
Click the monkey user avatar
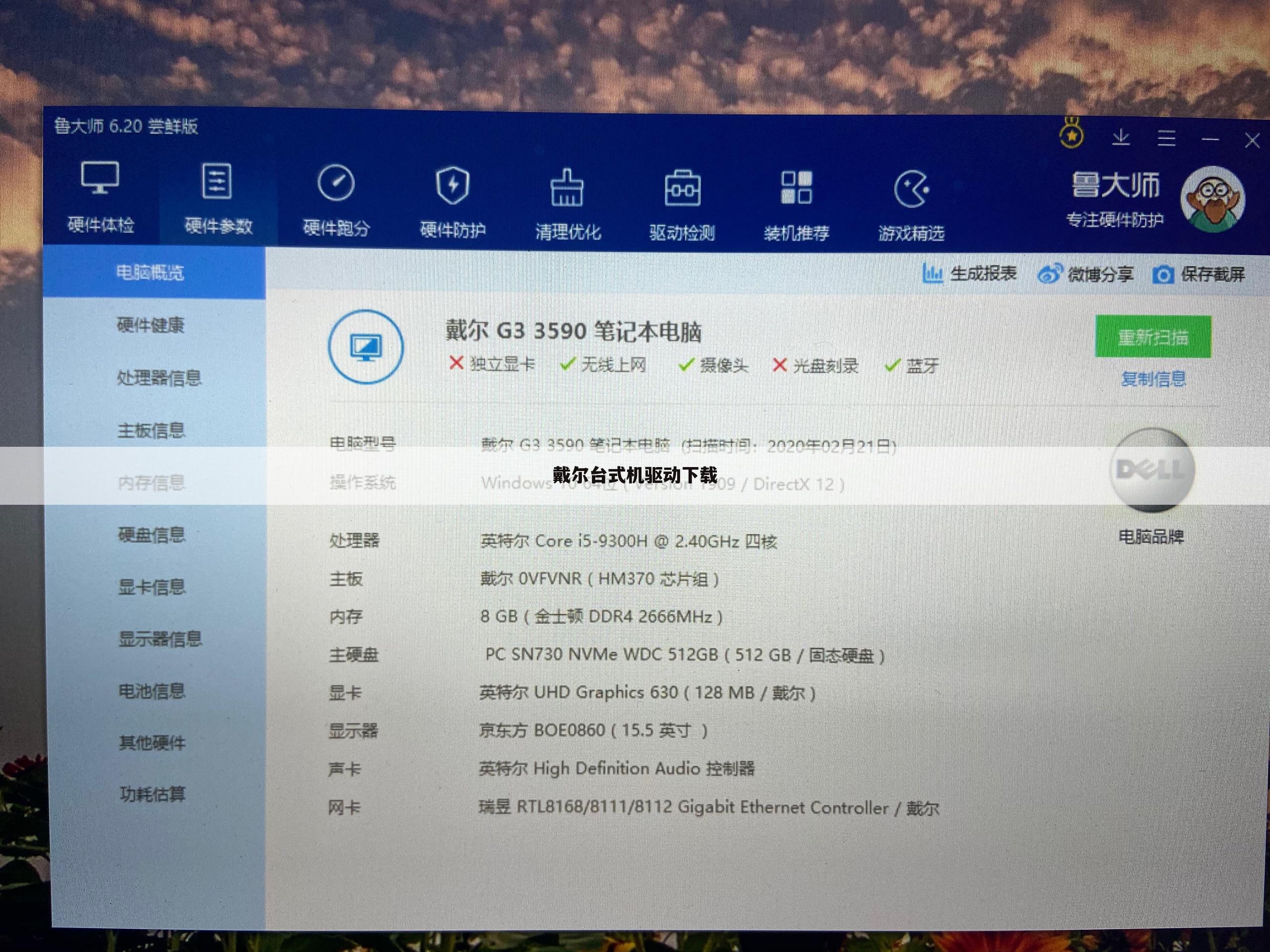point(1212,199)
